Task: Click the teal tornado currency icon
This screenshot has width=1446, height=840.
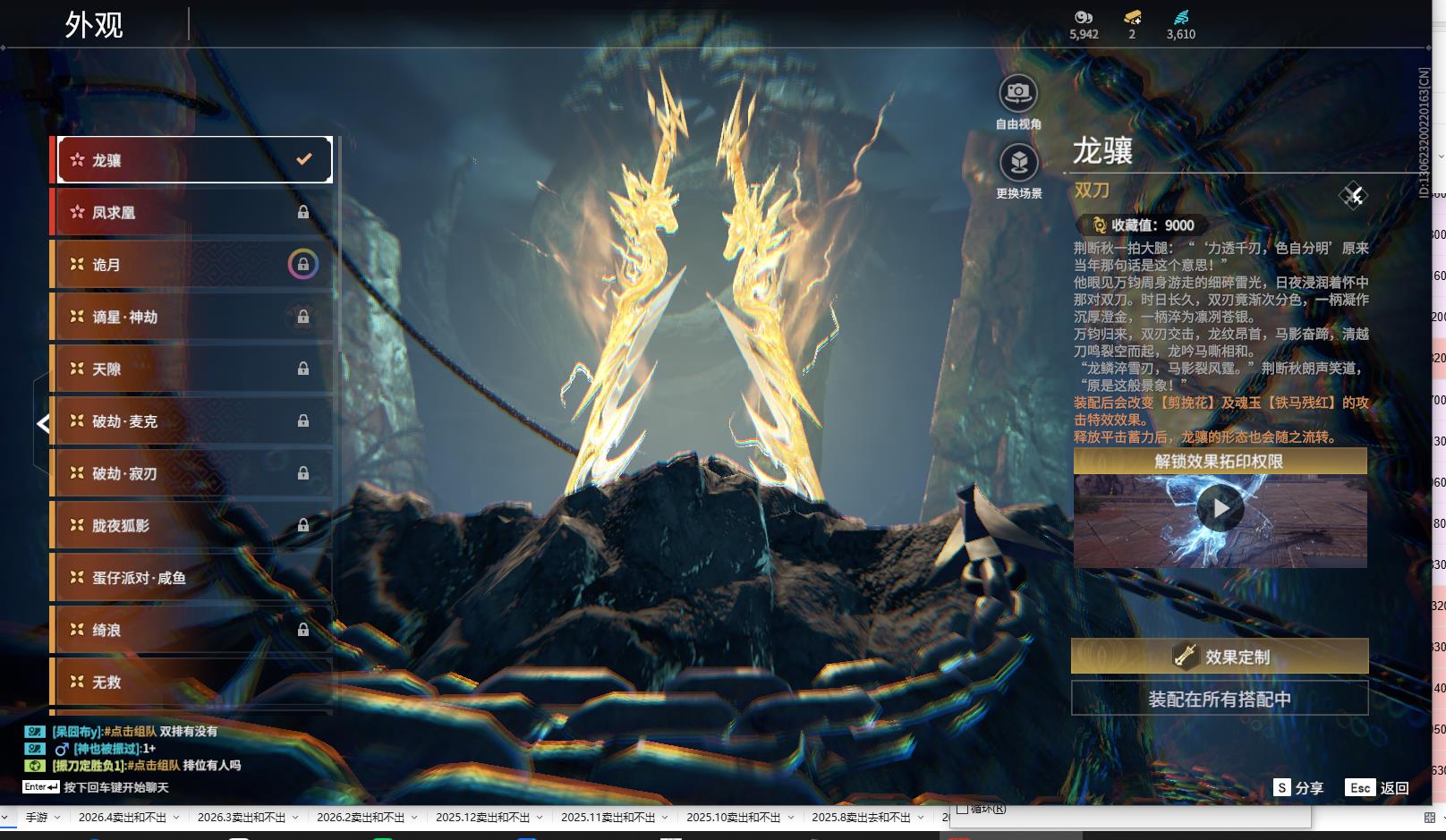Action: [1180, 17]
